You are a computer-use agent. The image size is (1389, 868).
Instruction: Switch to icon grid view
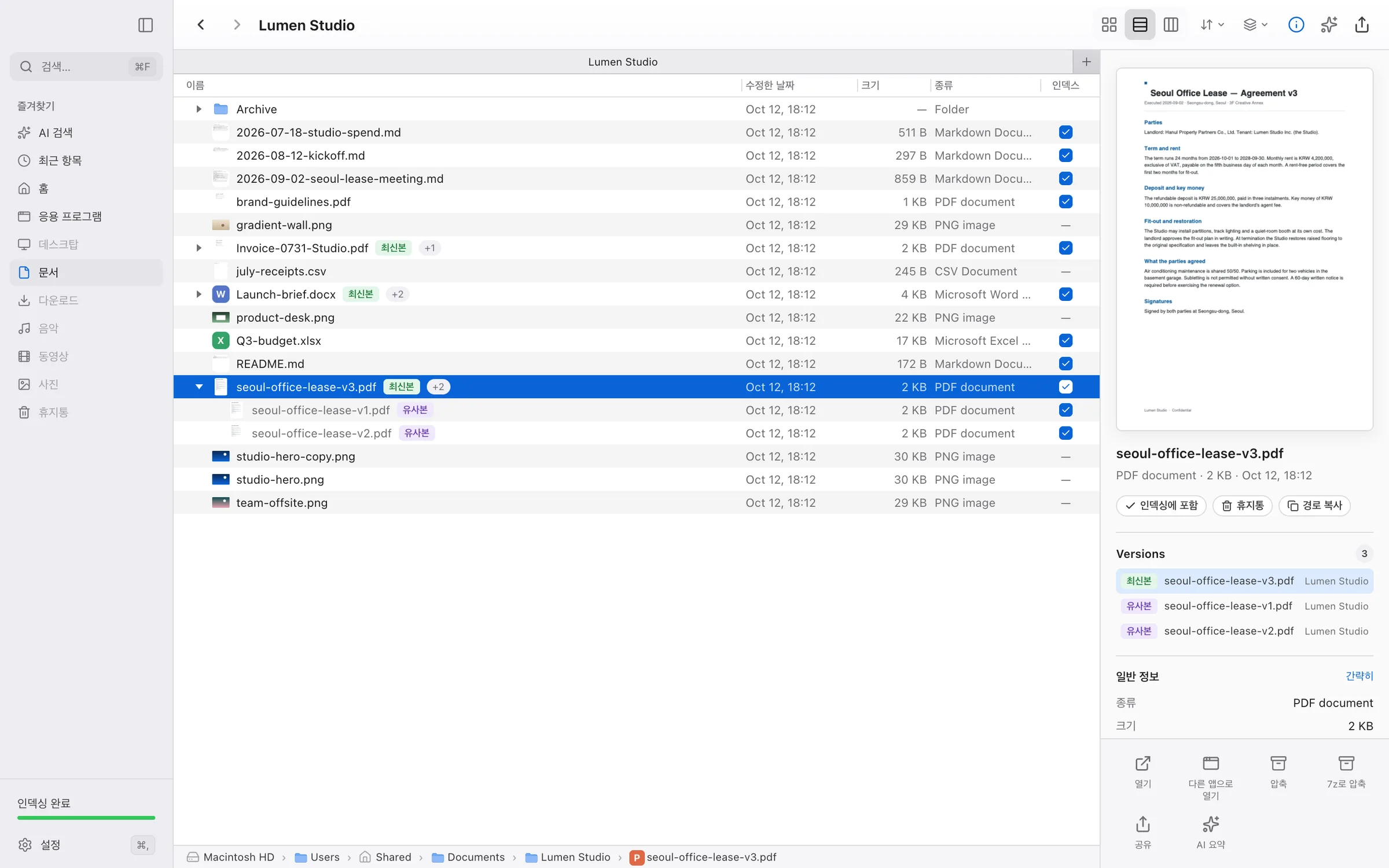(1109, 25)
